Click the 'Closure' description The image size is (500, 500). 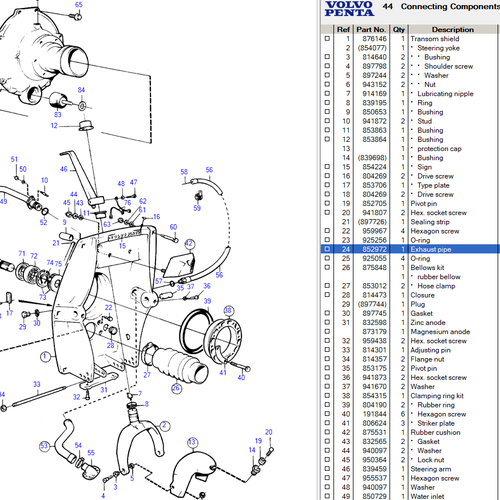[x=422, y=295]
